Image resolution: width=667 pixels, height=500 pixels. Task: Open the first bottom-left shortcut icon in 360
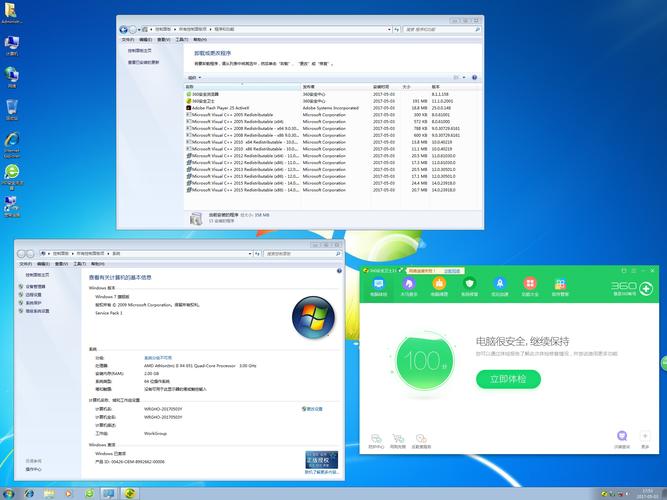pyautogui.click(x=376, y=438)
